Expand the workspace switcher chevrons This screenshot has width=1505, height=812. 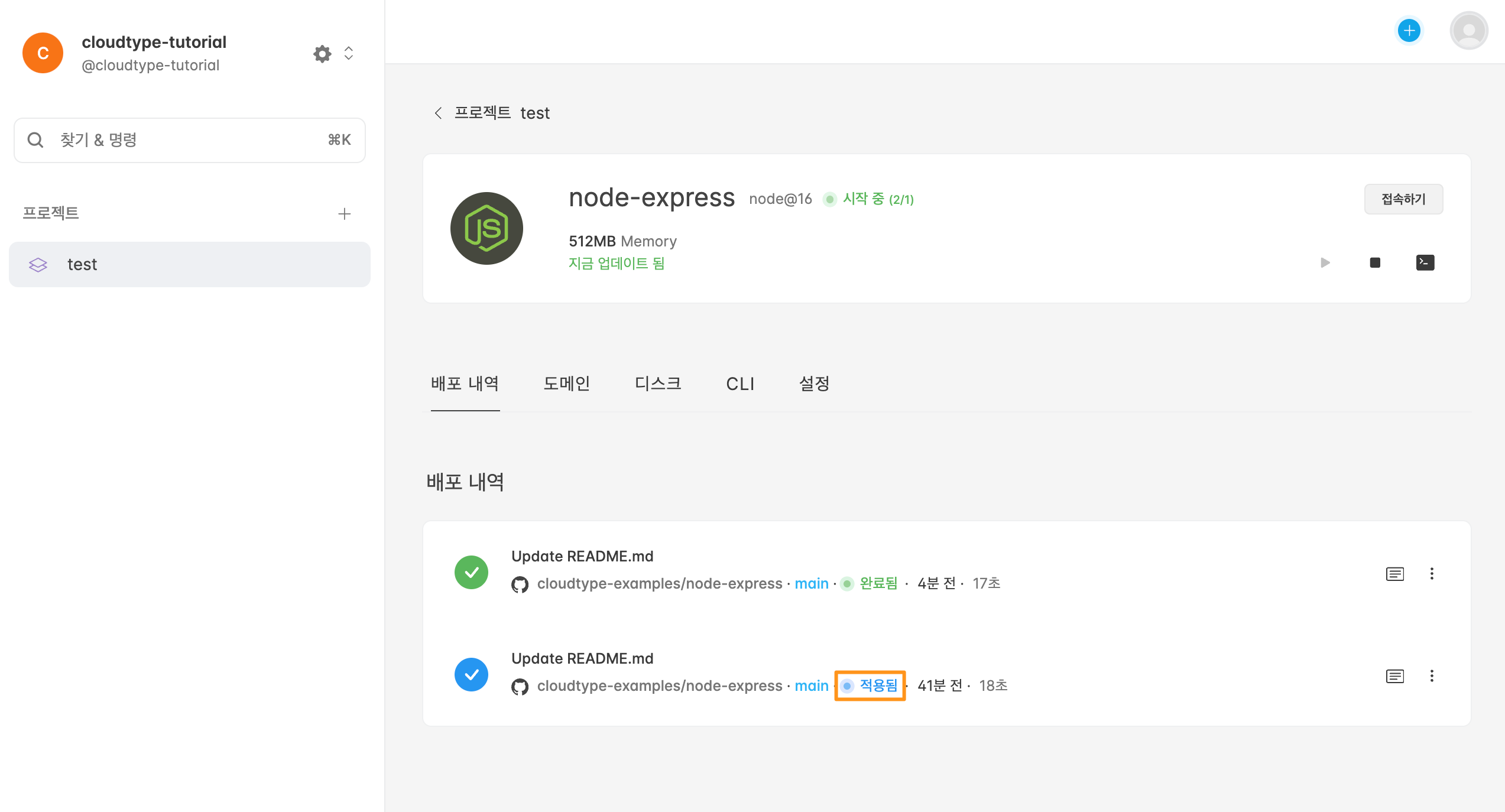click(x=349, y=54)
